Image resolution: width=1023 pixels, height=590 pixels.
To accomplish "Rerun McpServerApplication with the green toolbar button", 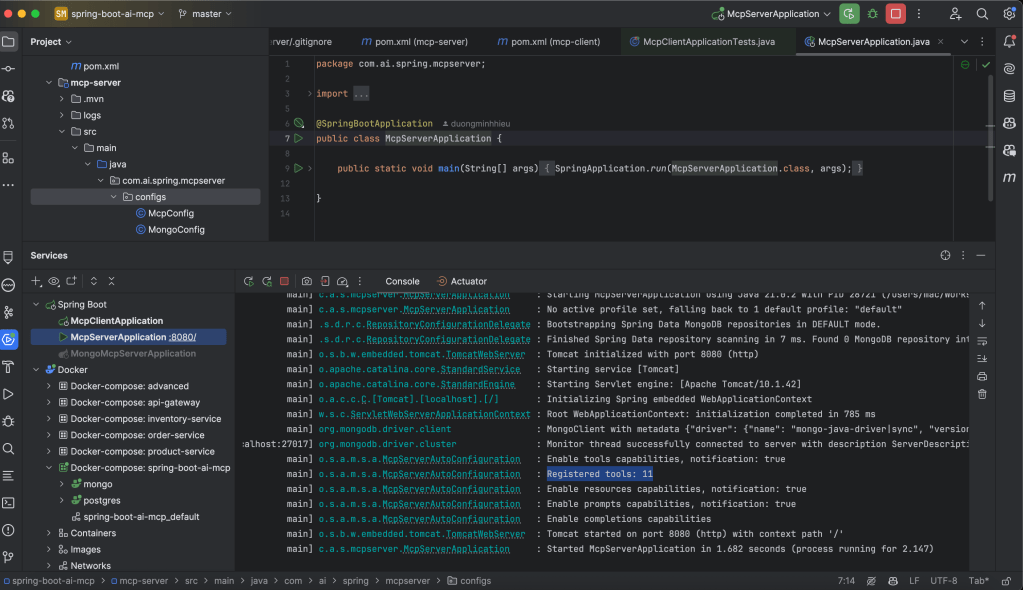I will [849, 14].
